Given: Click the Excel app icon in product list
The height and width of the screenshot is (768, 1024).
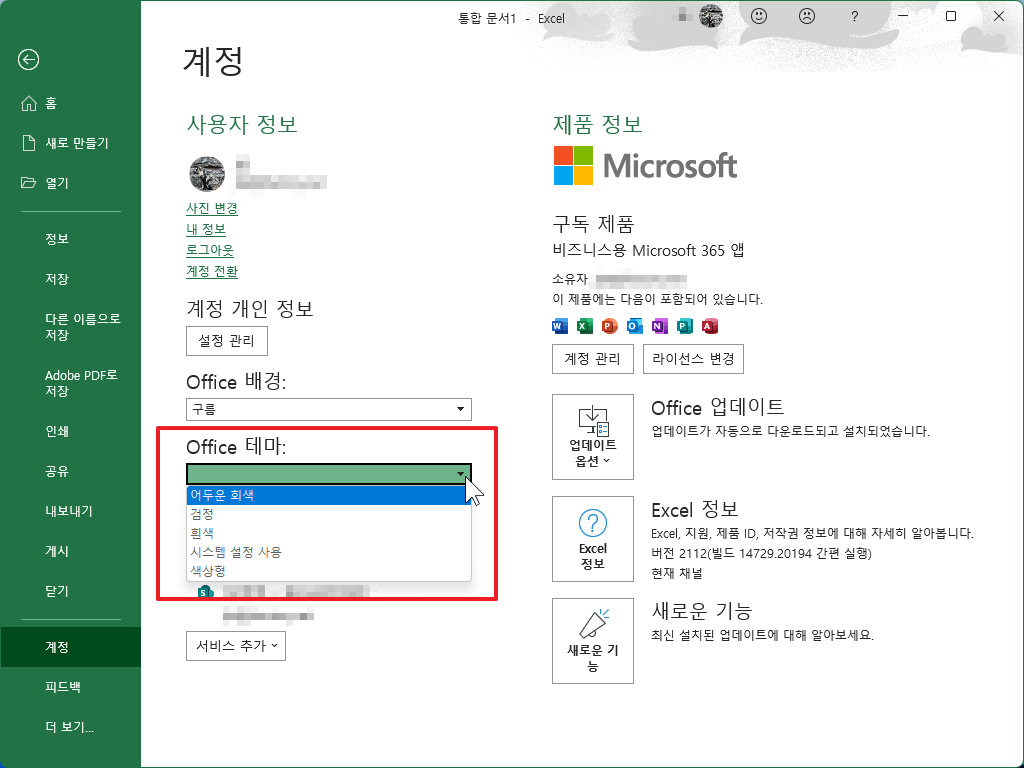Looking at the screenshot, I should point(585,326).
